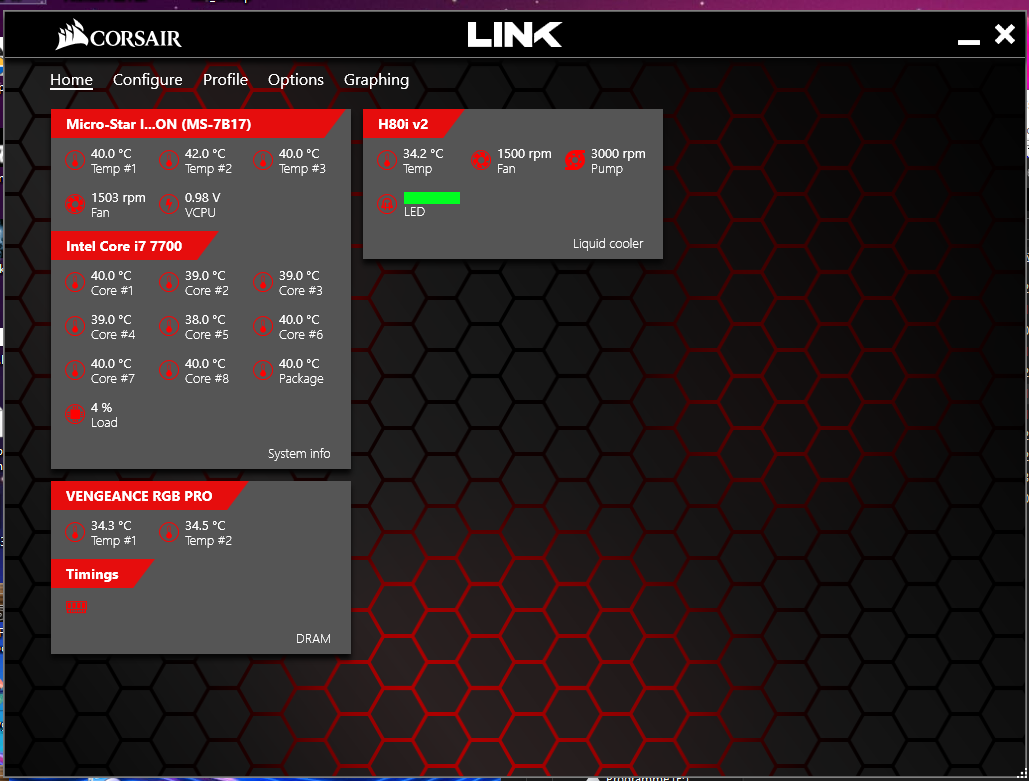Click the Core #4 temperature icon
Image resolution: width=1029 pixels, height=781 pixels.
click(75, 326)
